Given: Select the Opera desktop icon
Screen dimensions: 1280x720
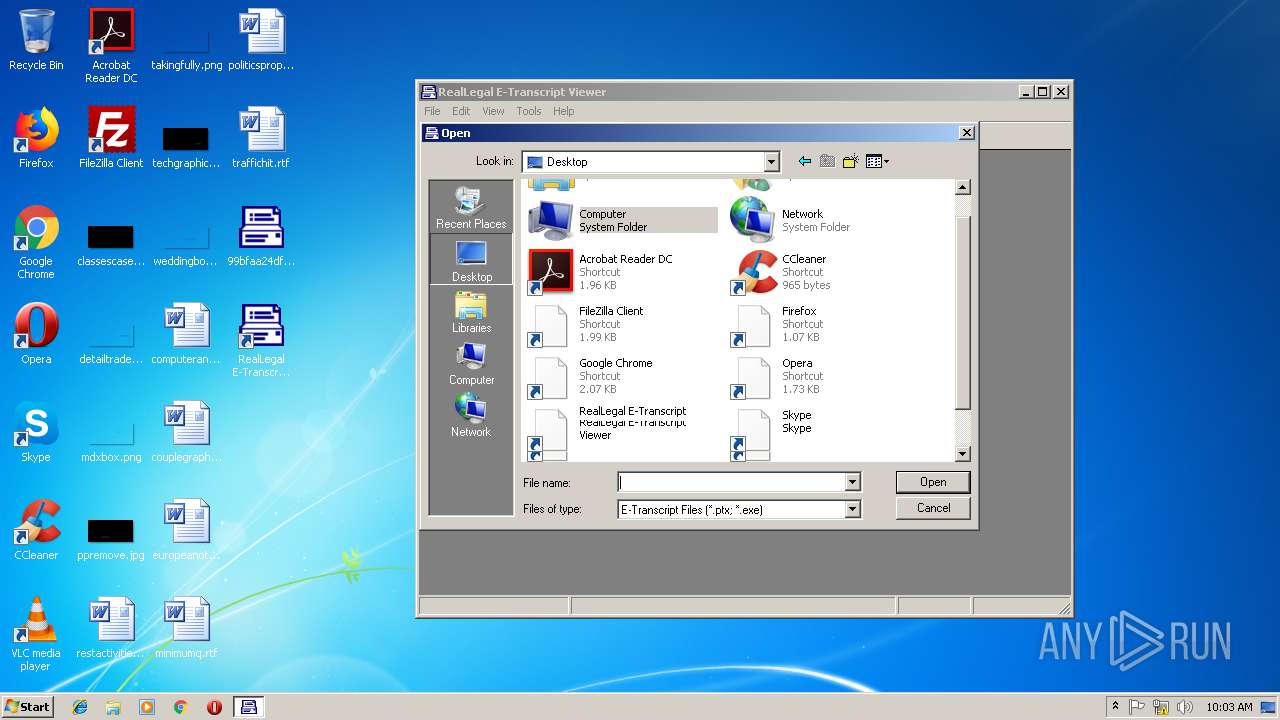Looking at the screenshot, I should [x=36, y=334].
